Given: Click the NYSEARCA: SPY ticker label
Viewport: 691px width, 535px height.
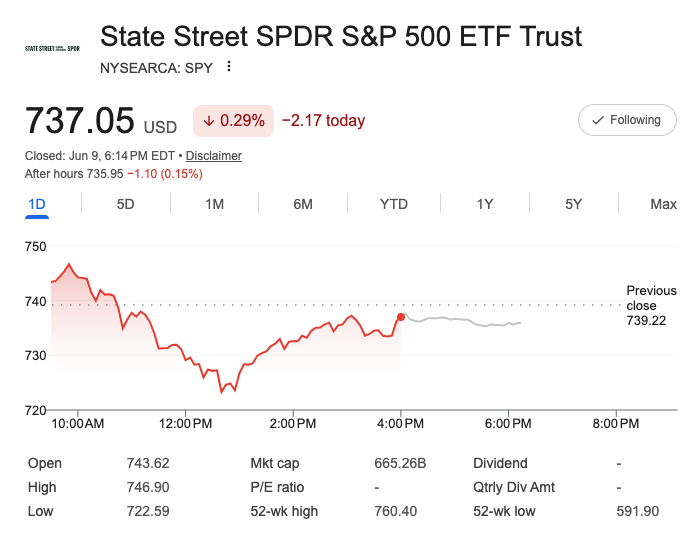Looking at the screenshot, I should pos(156,68).
